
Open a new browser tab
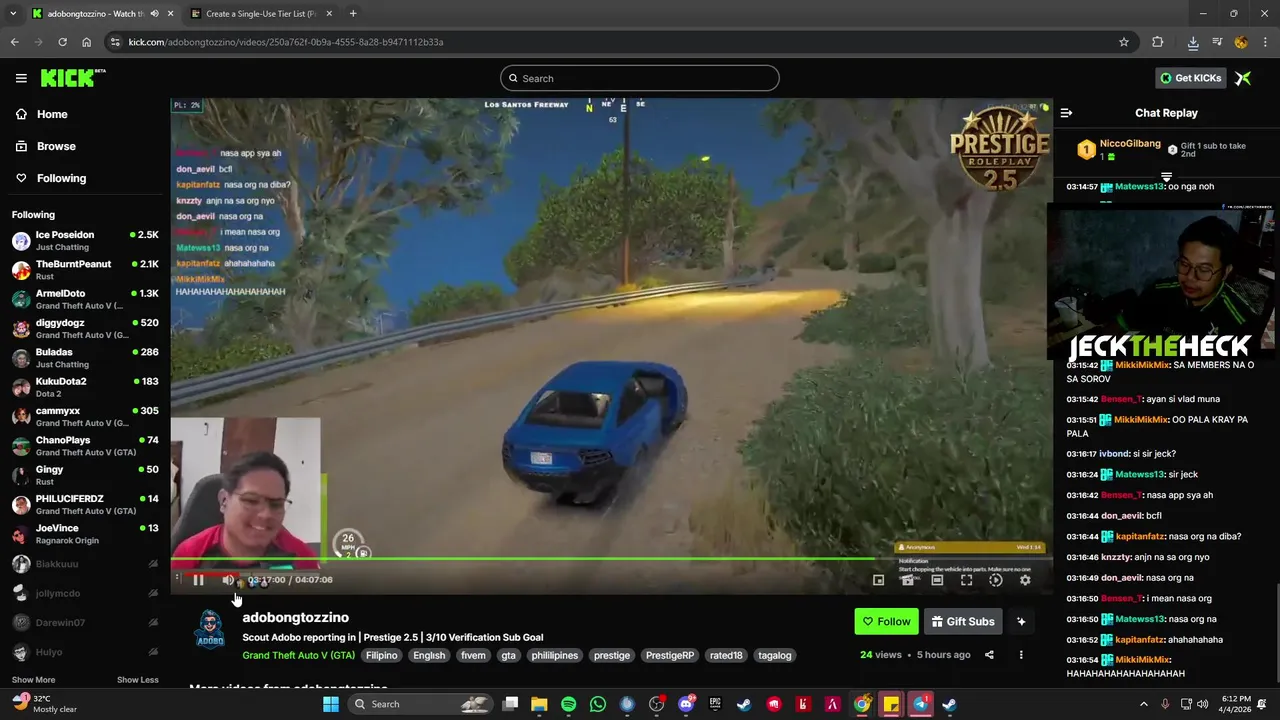pos(353,14)
